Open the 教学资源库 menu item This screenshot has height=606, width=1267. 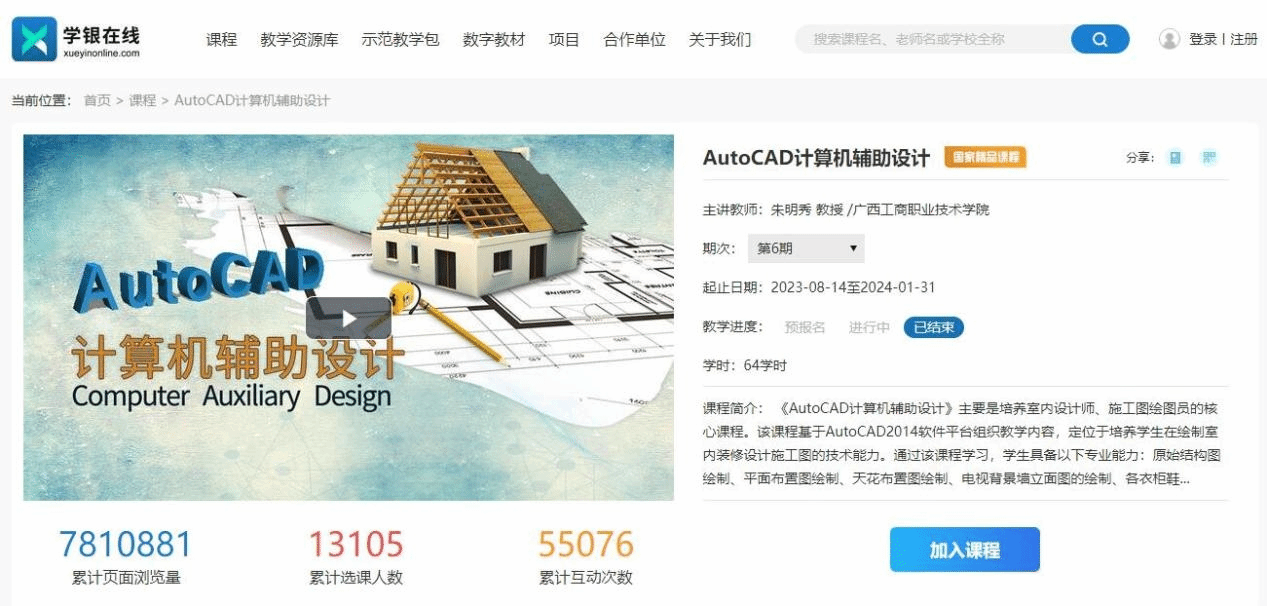pyautogui.click(x=299, y=39)
